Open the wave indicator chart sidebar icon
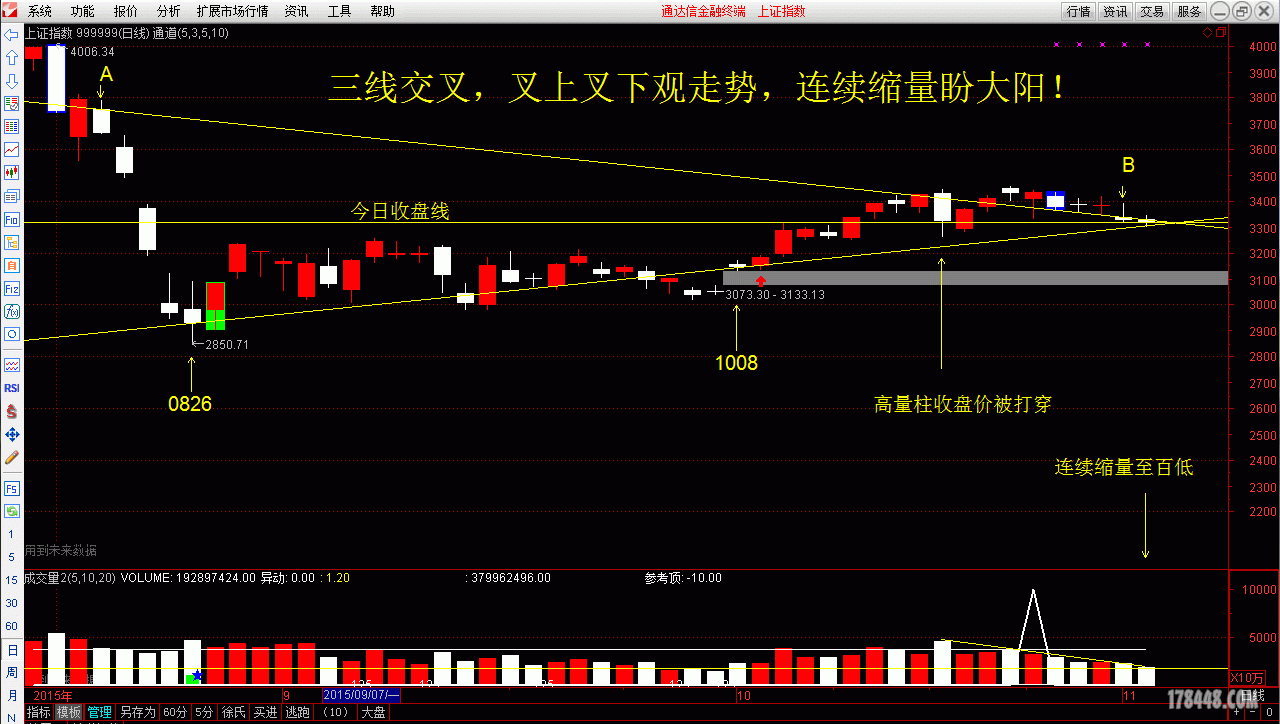 click(x=12, y=365)
